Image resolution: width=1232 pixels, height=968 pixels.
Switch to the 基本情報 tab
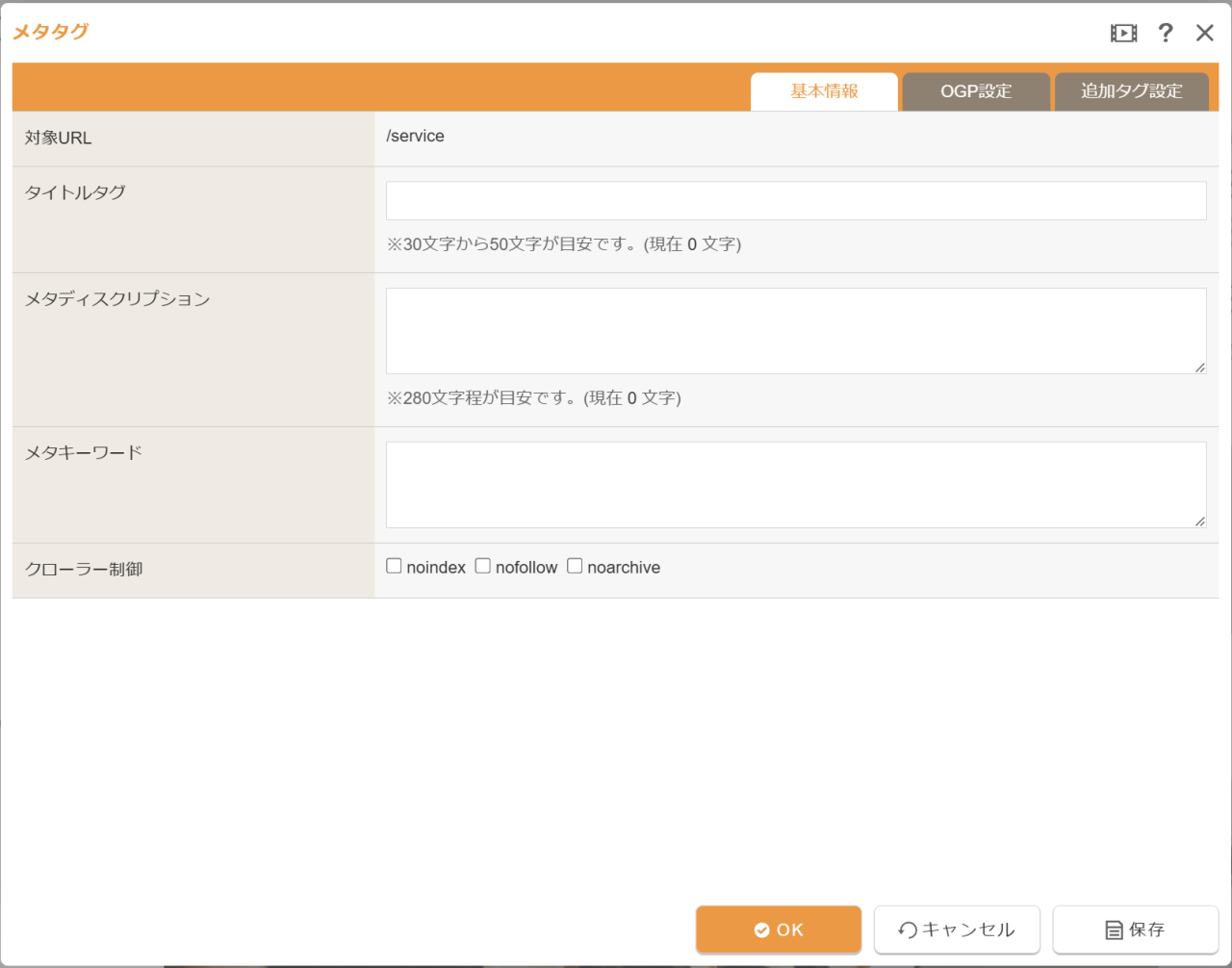(x=824, y=91)
